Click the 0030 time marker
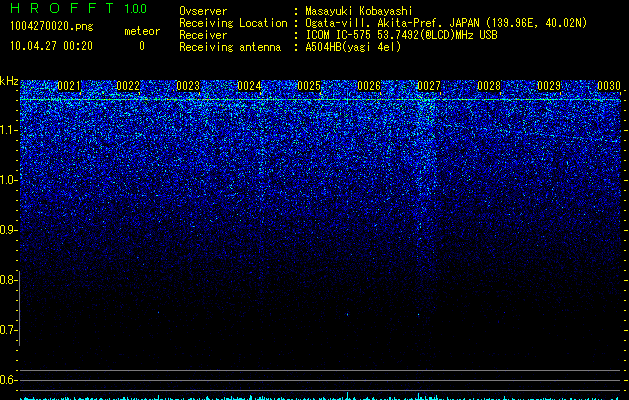Image resolution: width=629 pixels, height=400 pixels. pos(609,86)
